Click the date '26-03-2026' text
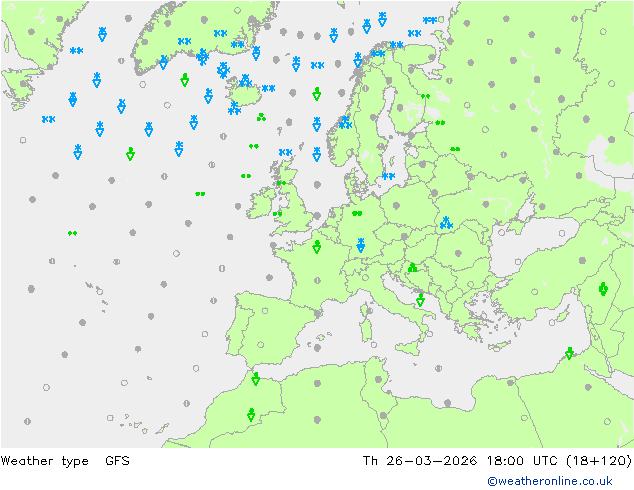Viewport: 634px width, 490px height. (431, 460)
